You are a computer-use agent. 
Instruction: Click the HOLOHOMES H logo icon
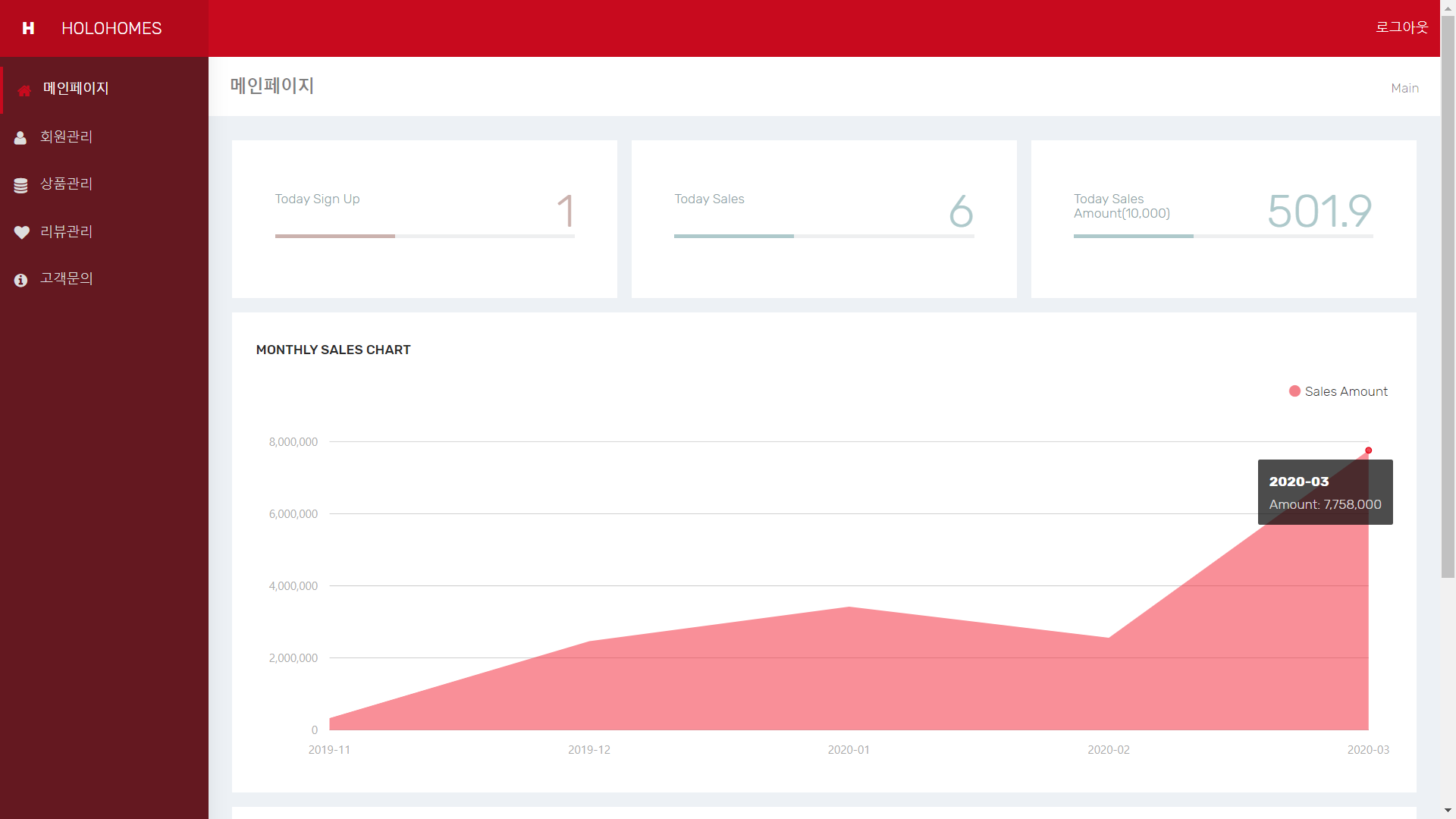(x=28, y=28)
